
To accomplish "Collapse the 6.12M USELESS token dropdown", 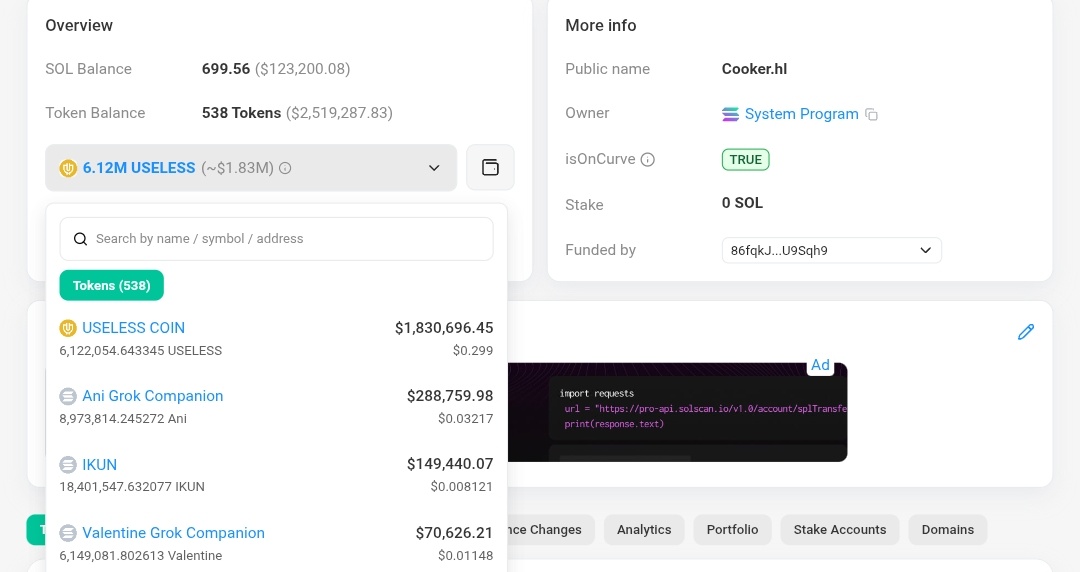I will 434,167.
